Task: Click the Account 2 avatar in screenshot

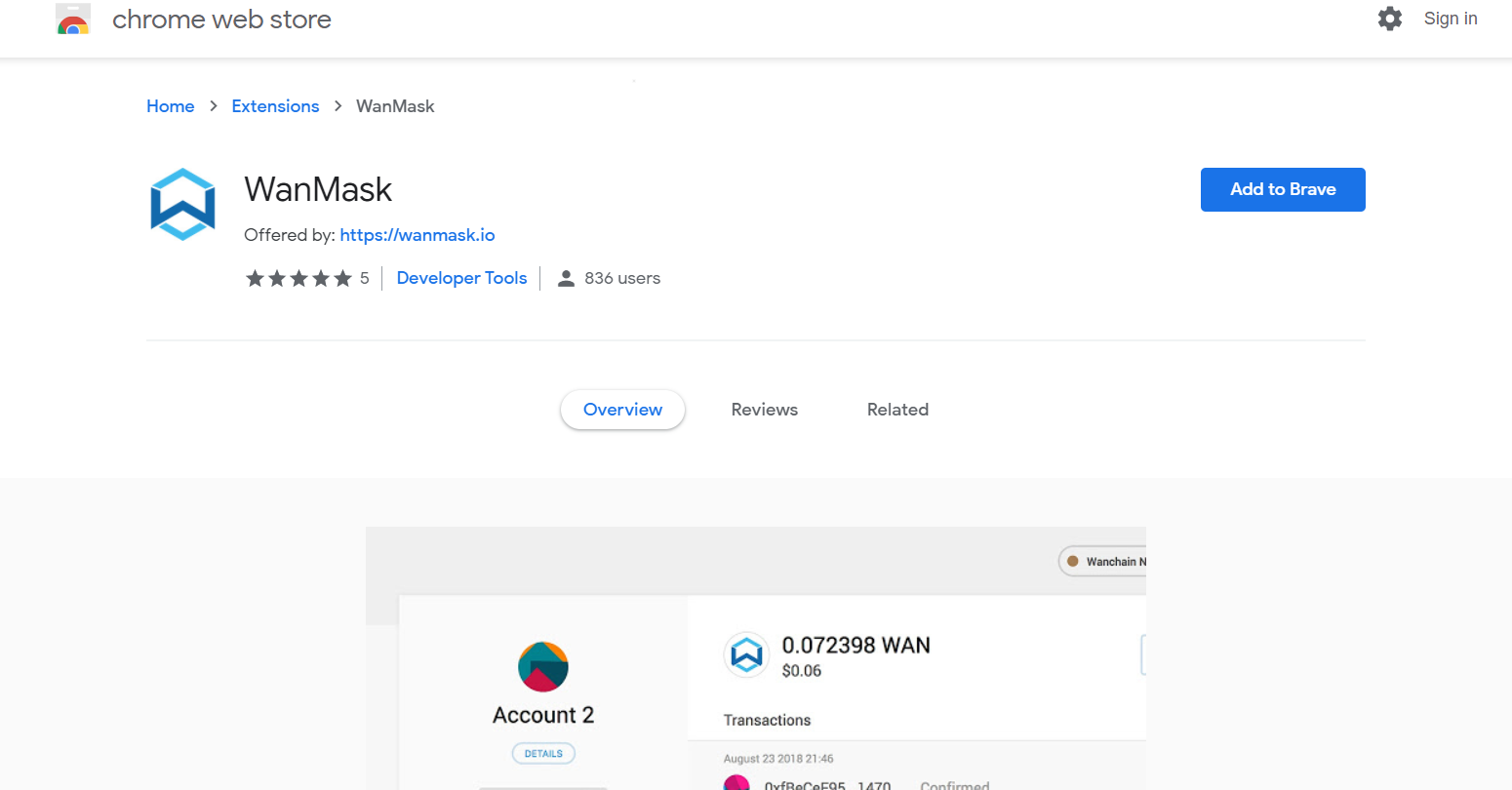Action: (543, 667)
